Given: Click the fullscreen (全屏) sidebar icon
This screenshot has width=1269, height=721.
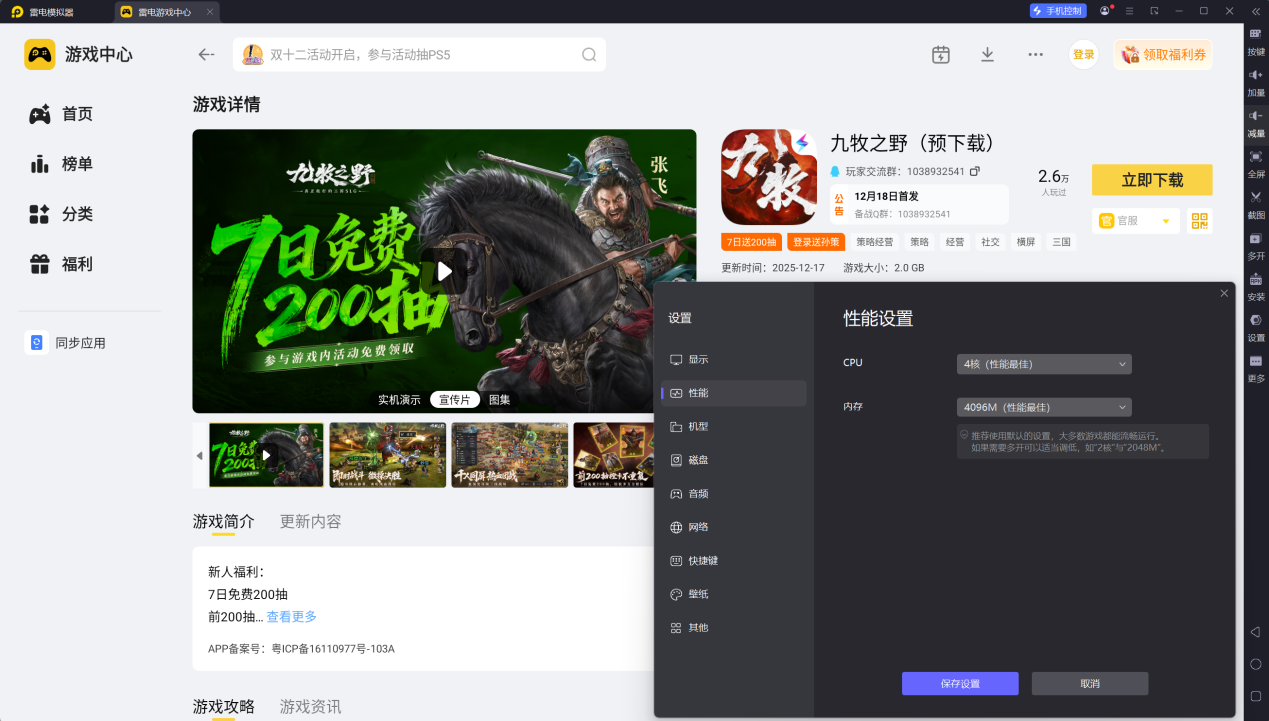Looking at the screenshot, I should point(1255,157).
